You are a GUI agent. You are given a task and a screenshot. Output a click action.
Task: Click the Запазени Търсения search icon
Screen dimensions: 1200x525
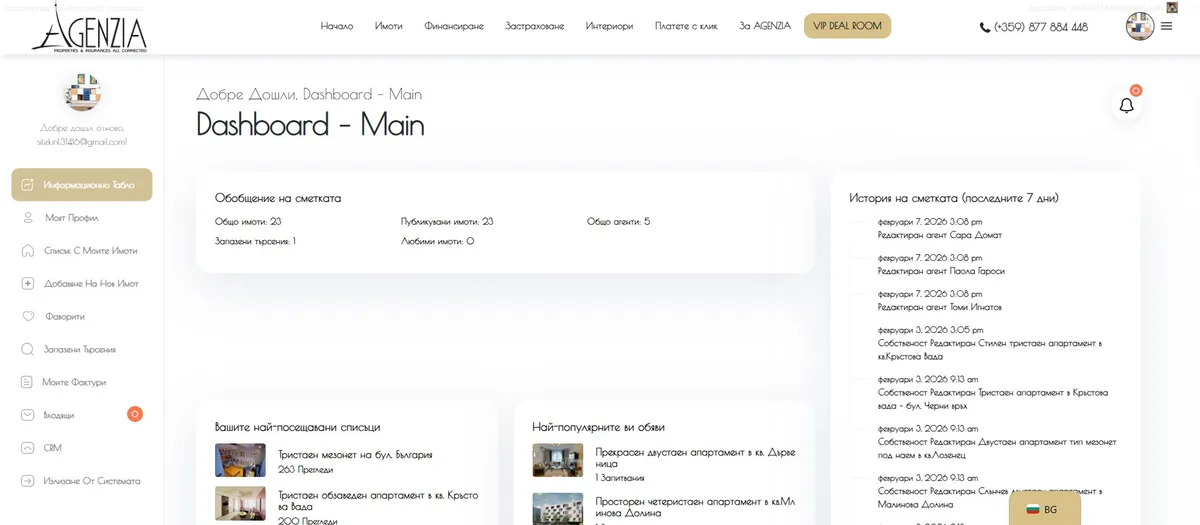27,349
